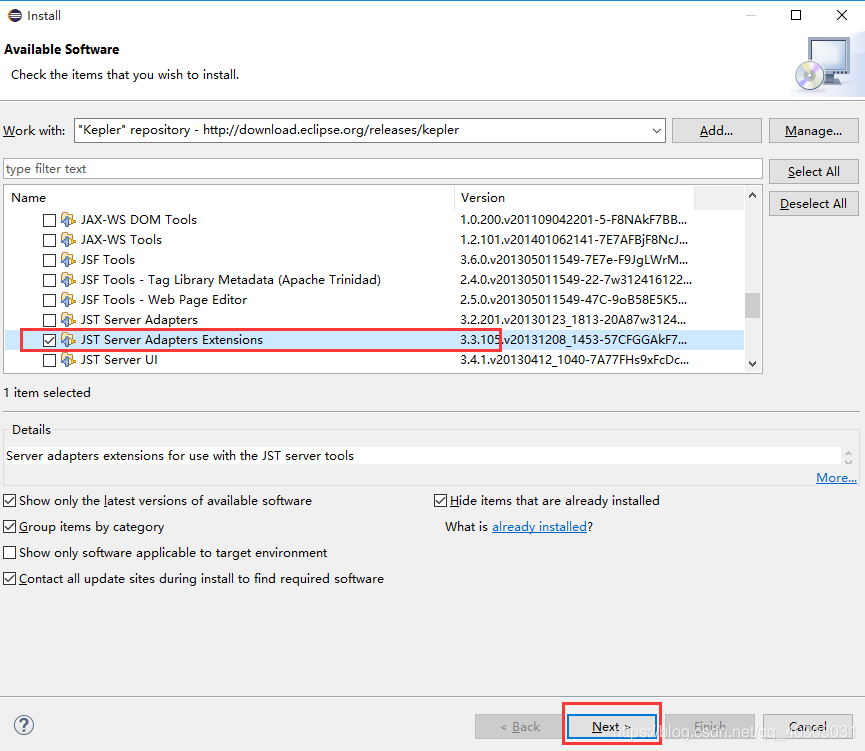Click the Details text up stepper arrow

point(848,452)
